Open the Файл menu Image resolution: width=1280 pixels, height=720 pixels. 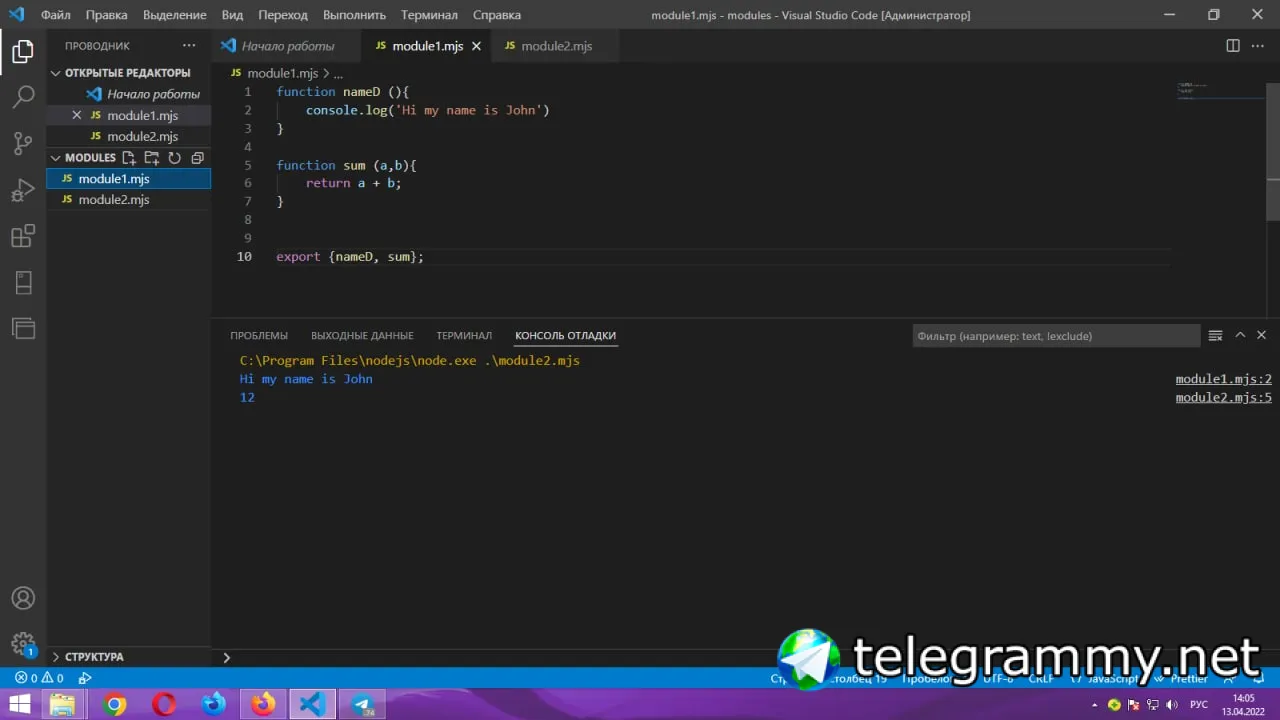(x=56, y=15)
